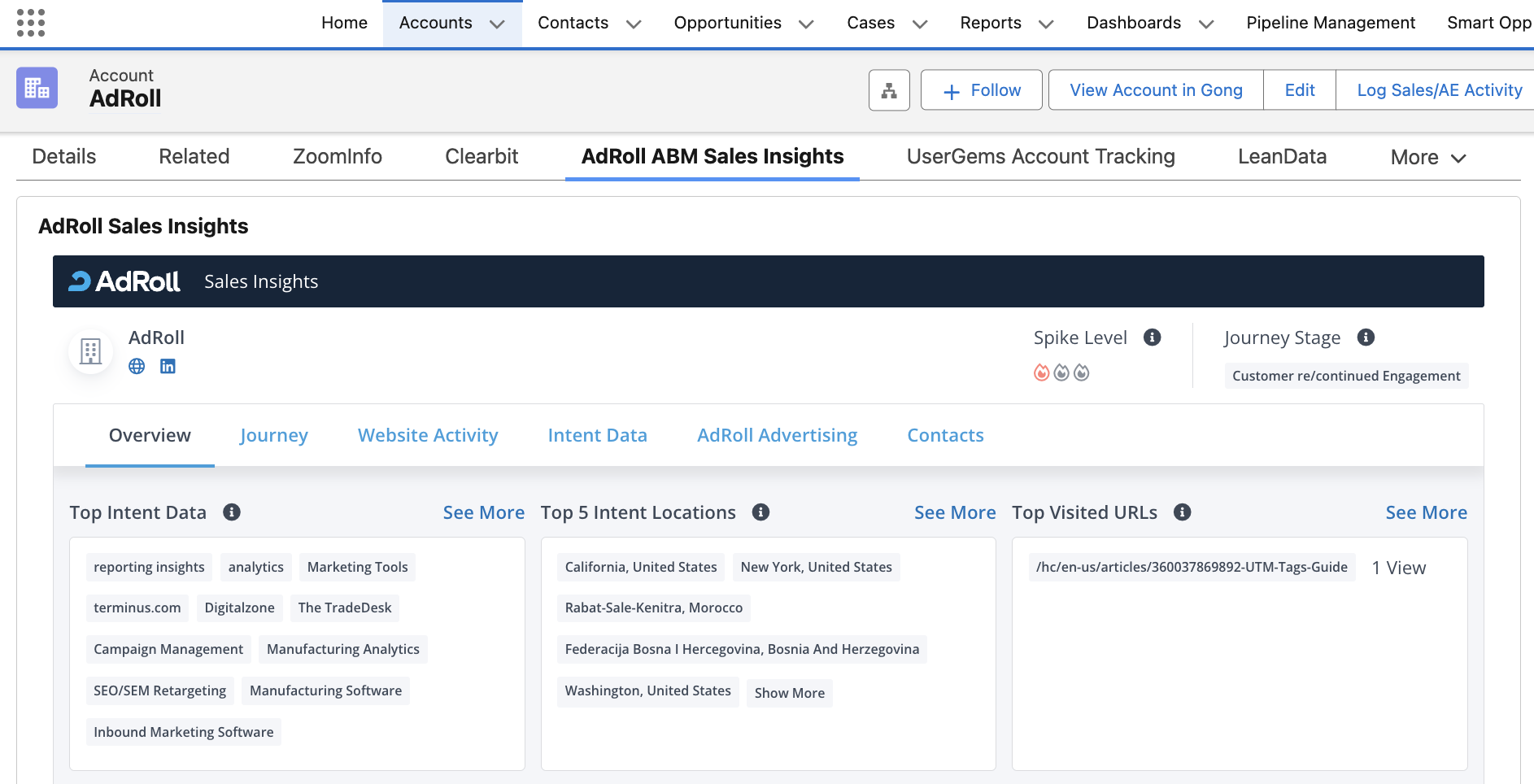Viewport: 1534px width, 784px height.
Task: Open AdRoll website globe icon
Action: tap(137, 366)
